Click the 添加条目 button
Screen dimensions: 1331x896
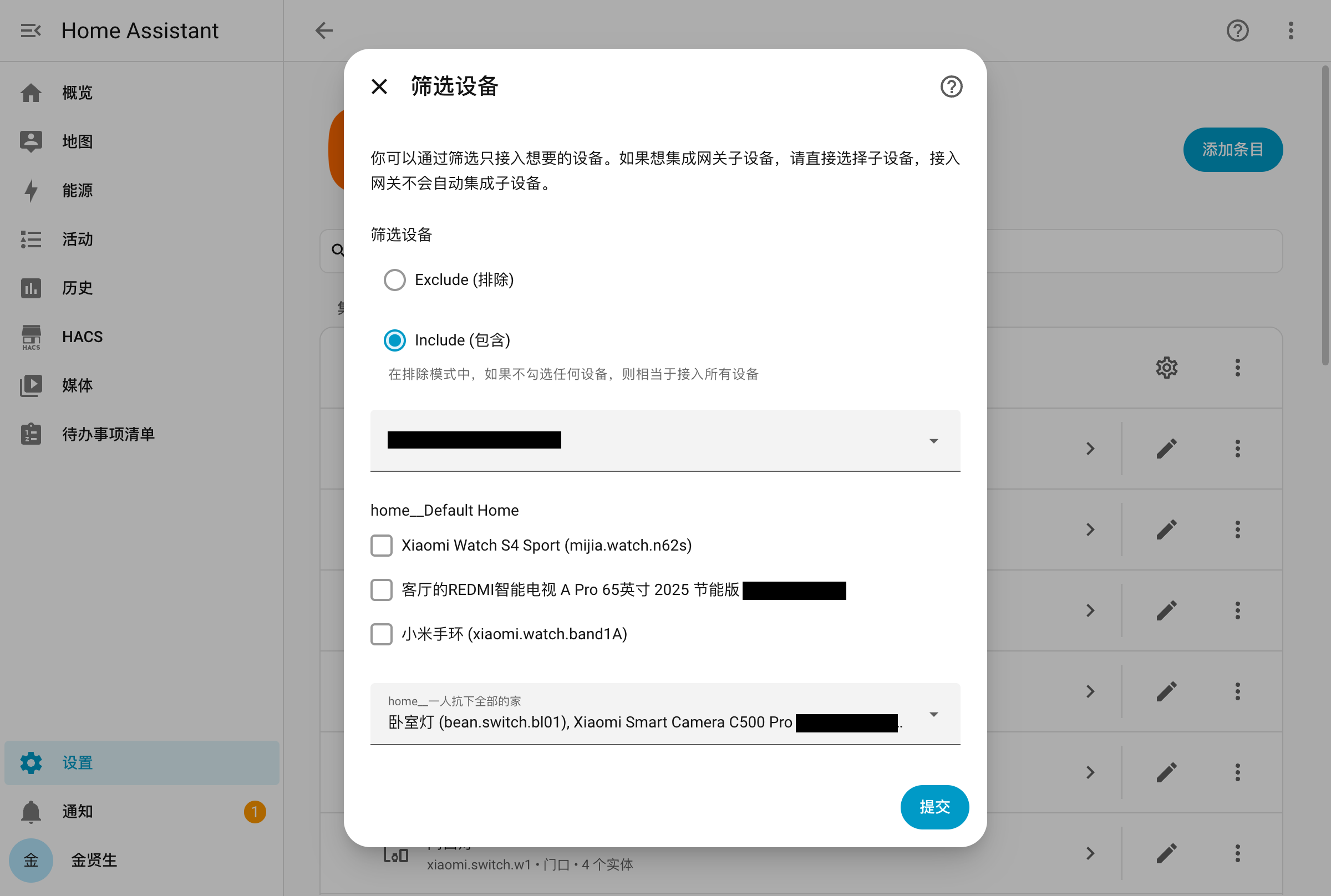pos(1233,150)
